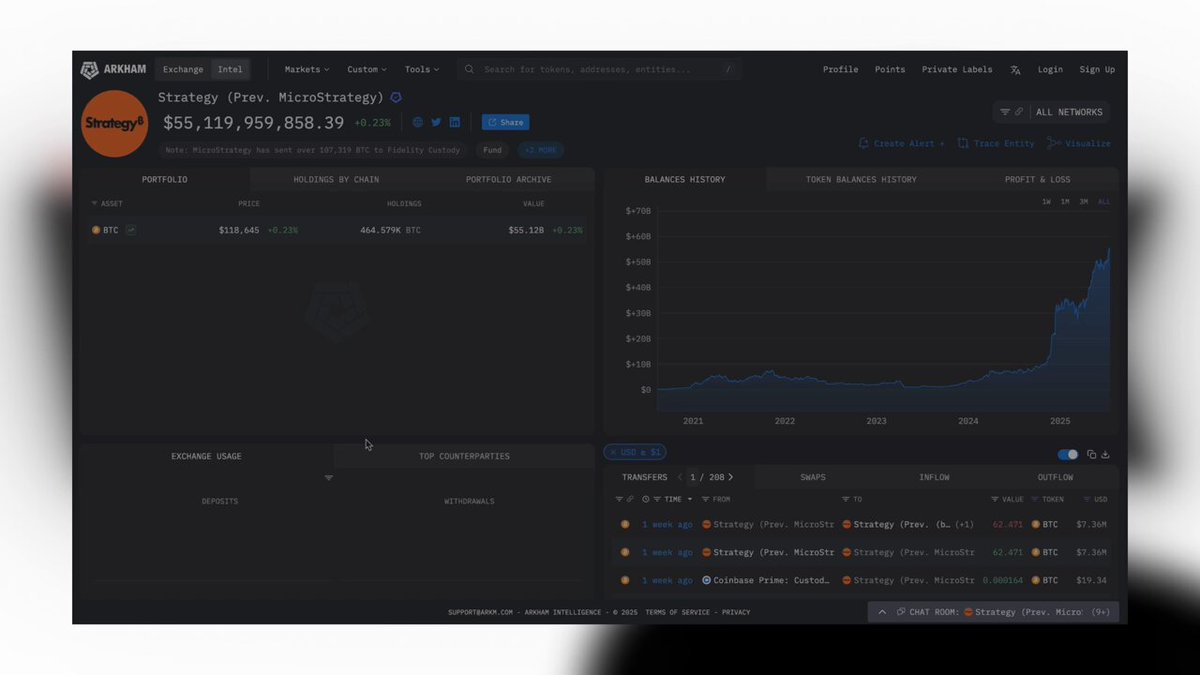Click the Strategy orange logo avatar
The height and width of the screenshot is (675, 1200).
tap(115, 123)
